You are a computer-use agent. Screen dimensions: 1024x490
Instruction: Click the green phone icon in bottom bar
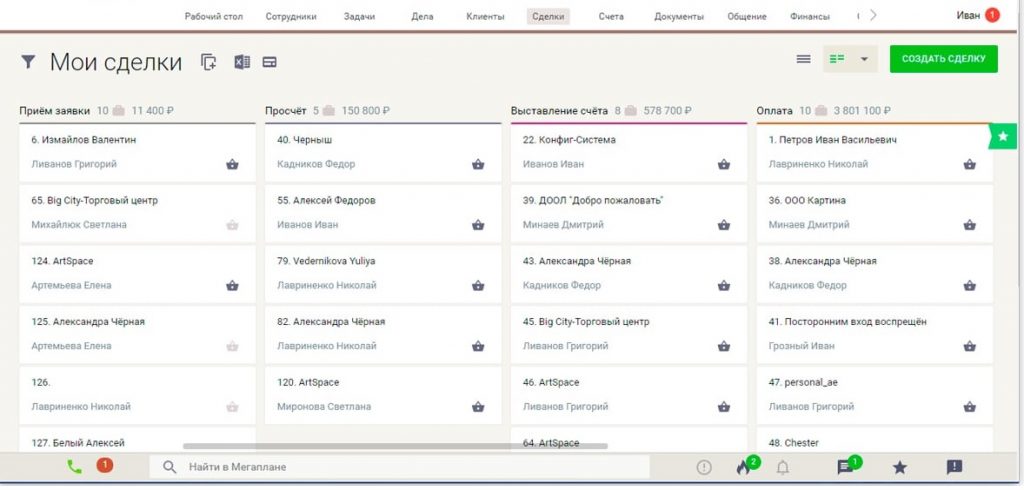coord(74,466)
